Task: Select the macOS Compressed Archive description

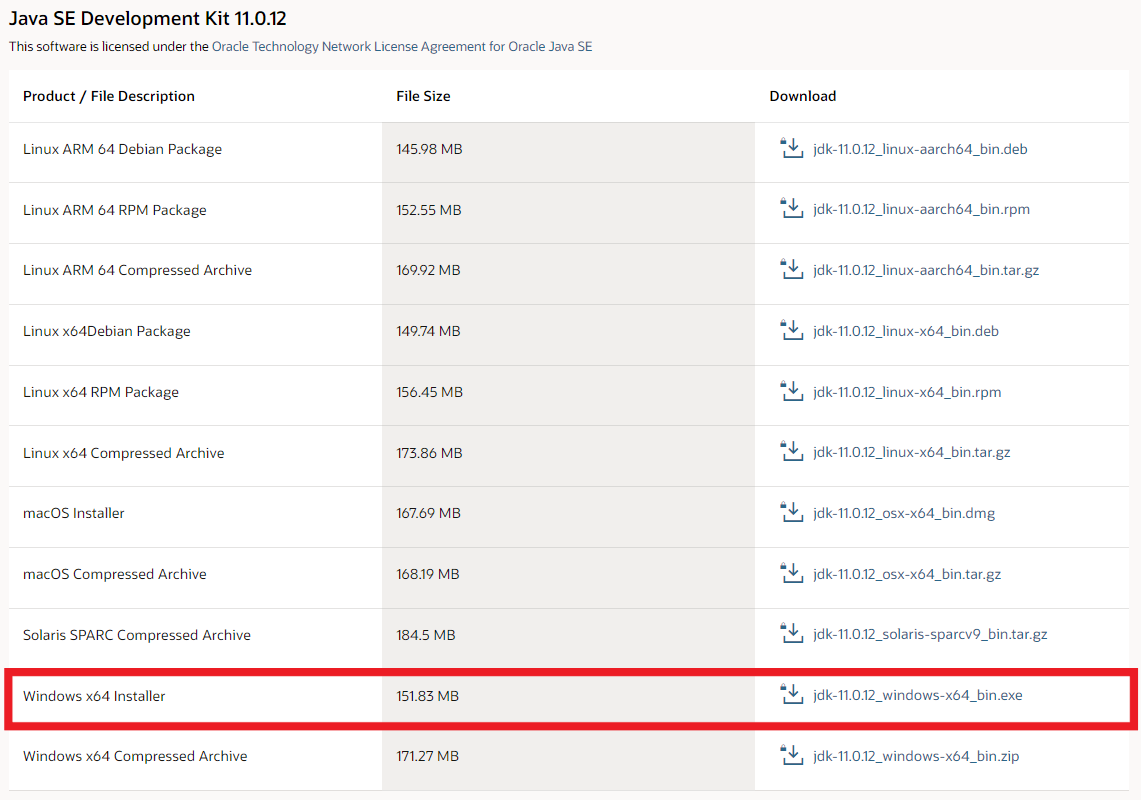Action: 114,574
